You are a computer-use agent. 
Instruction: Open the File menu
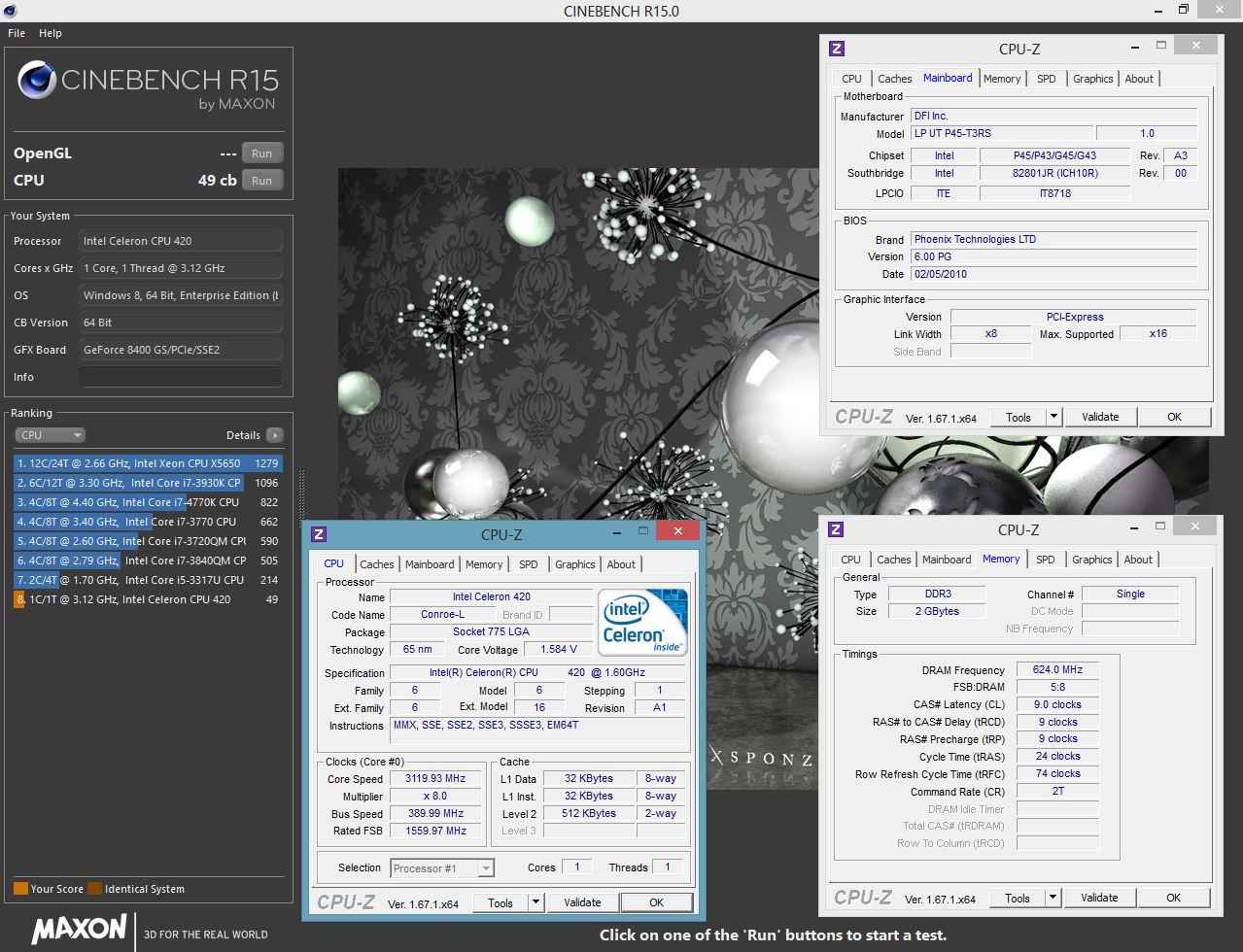tap(17, 33)
